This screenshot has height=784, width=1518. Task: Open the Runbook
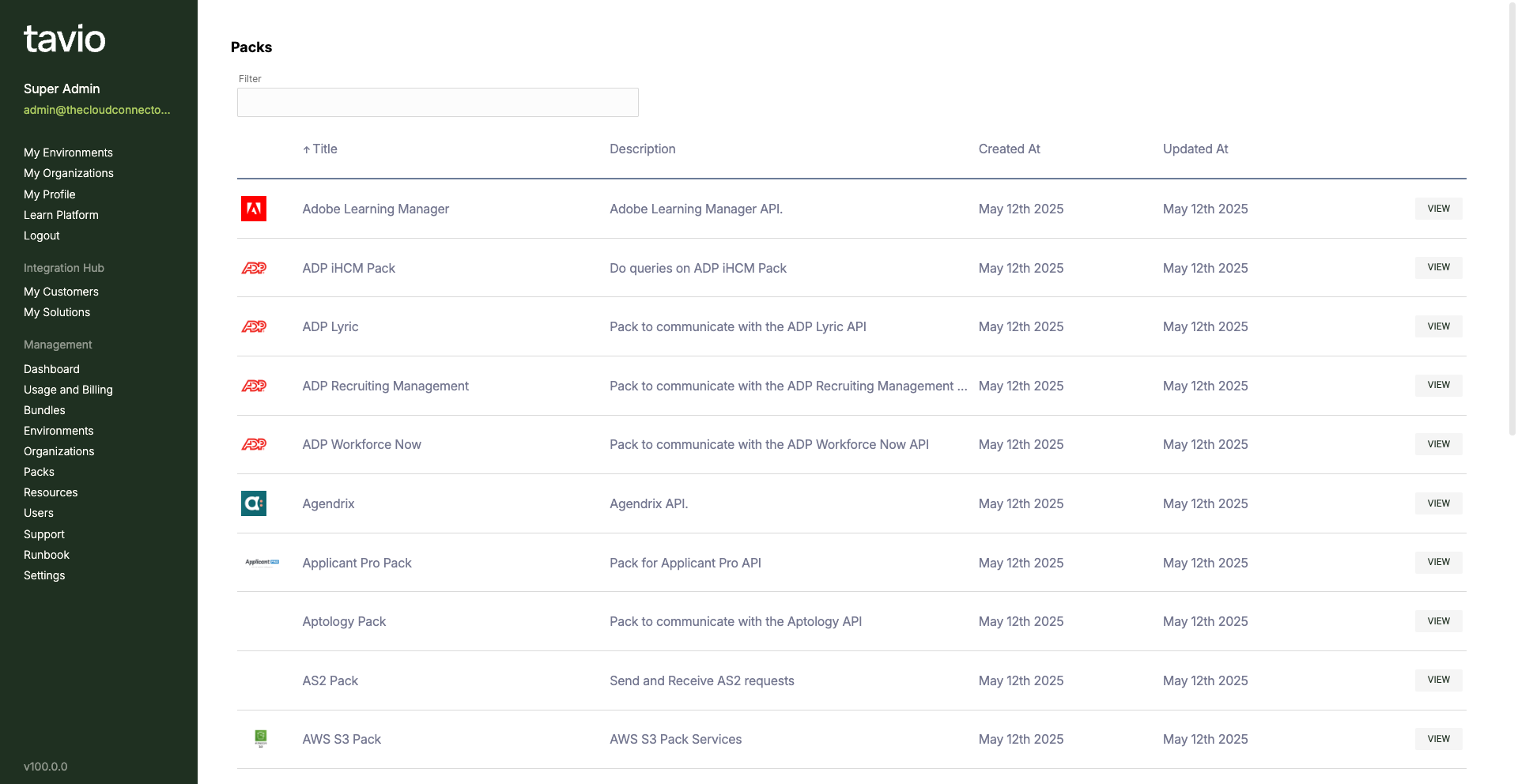pyautogui.click(x=47, y=555)
